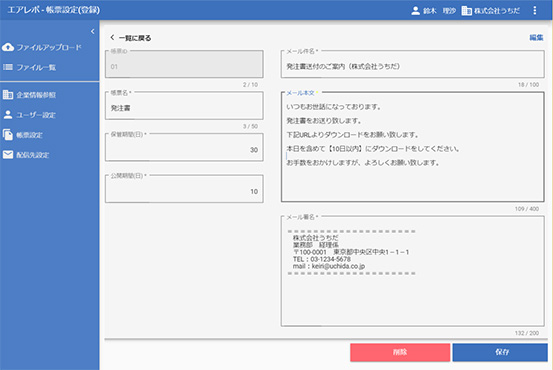Click the user account icon in header
This screenshot has width=553, height=370.
tap(415, 11)
